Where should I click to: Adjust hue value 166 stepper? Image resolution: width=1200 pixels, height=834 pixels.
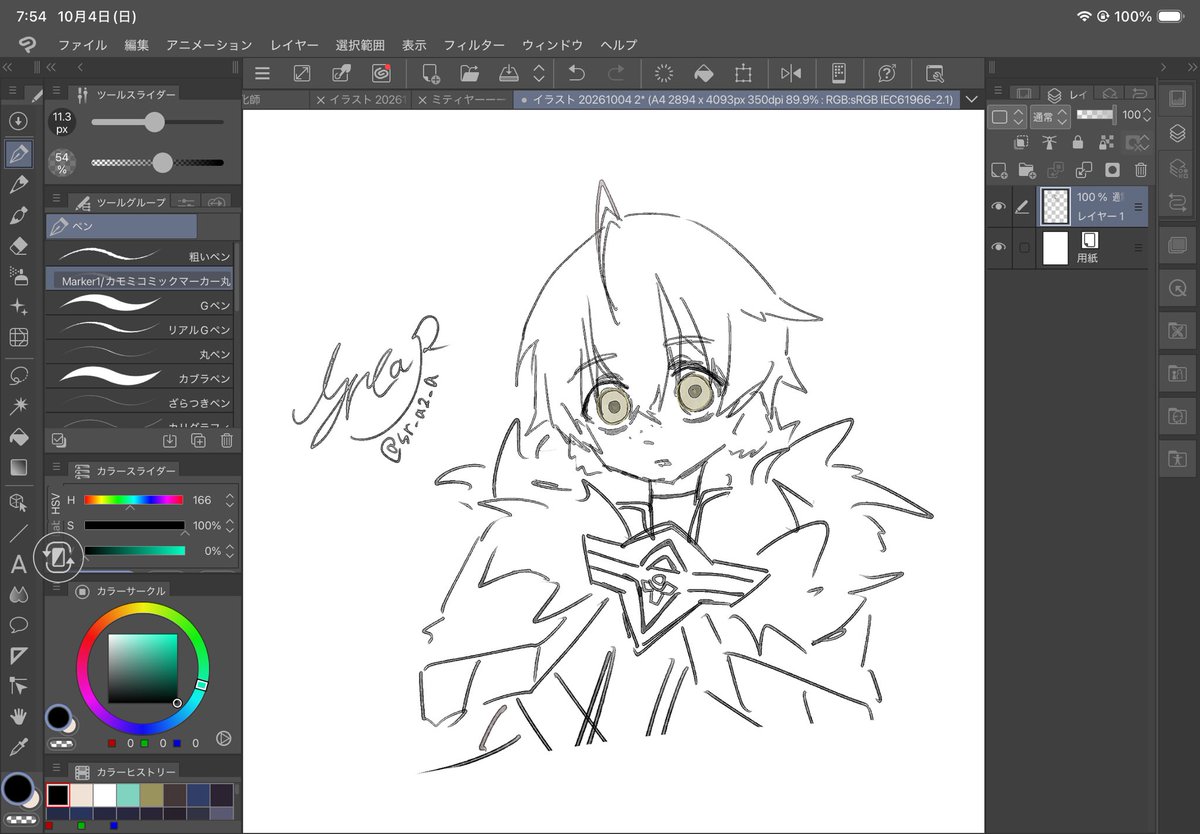(x=230, y=500)
